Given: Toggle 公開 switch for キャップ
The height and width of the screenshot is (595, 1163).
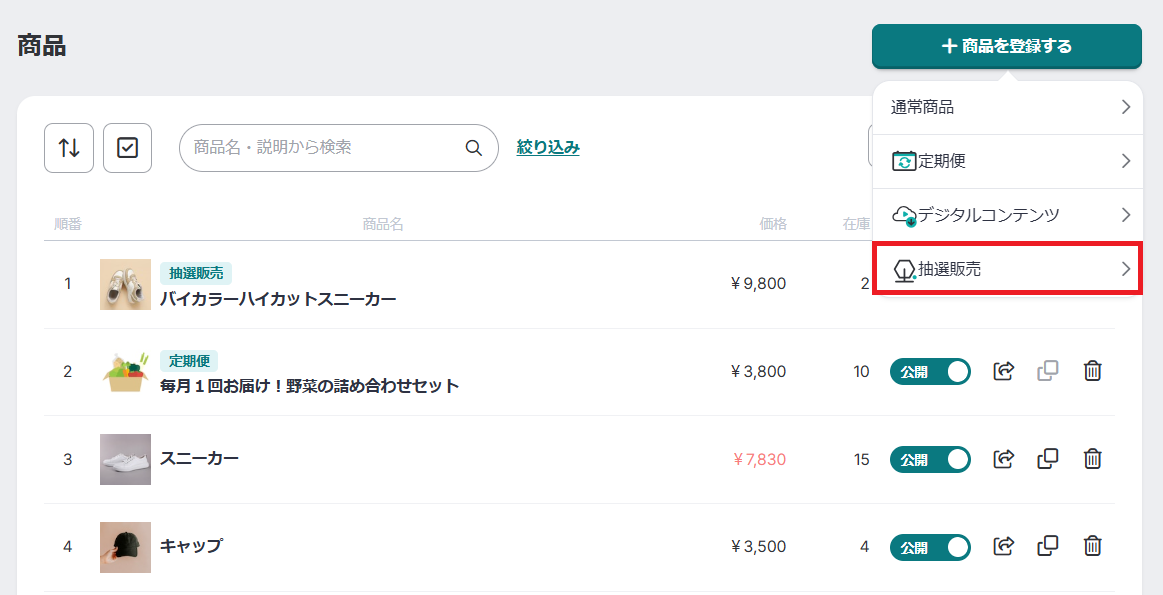Looking at the screenshot, I should click(x=930, y=548).
